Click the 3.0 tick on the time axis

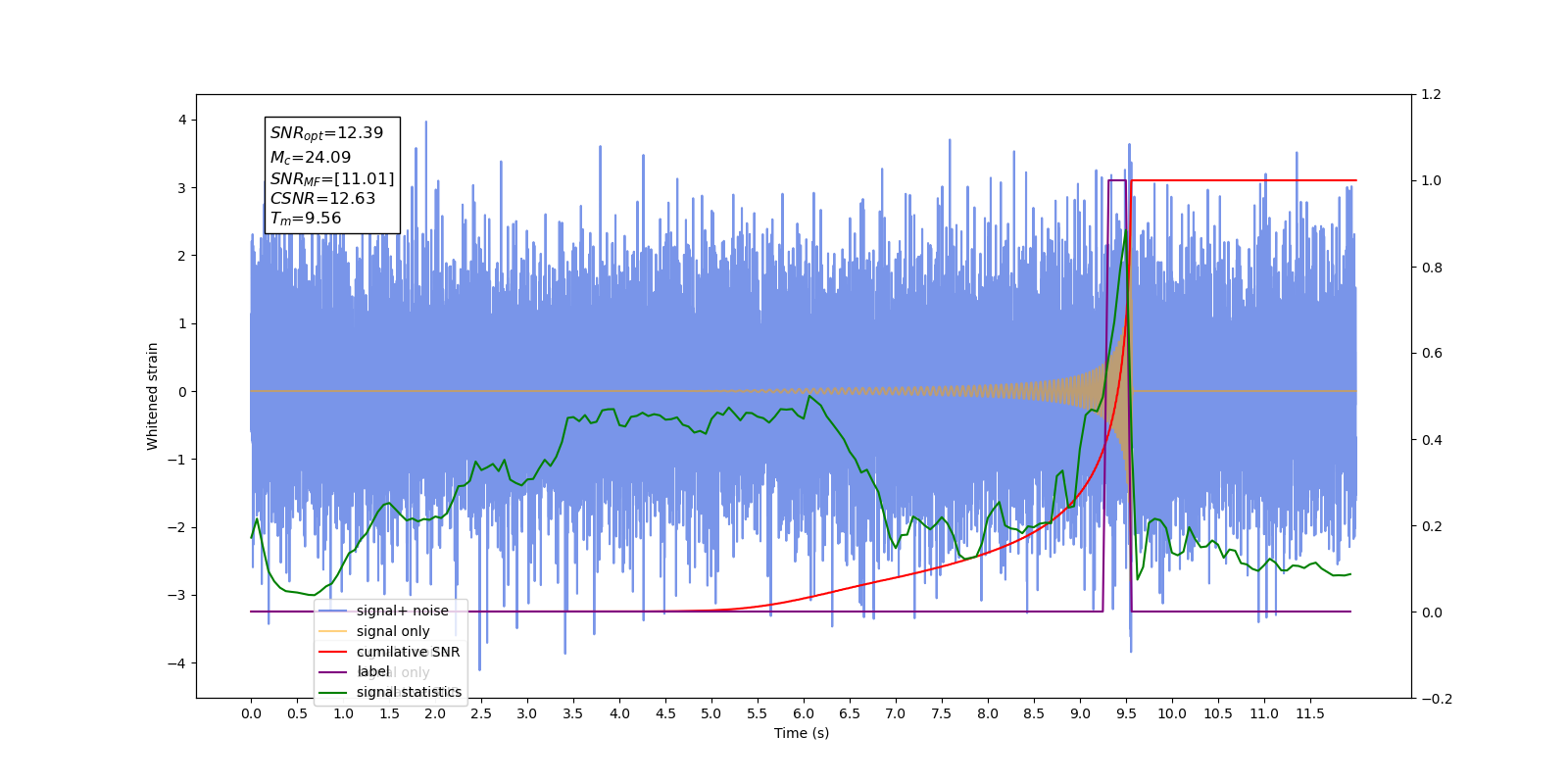click(527, 713)
